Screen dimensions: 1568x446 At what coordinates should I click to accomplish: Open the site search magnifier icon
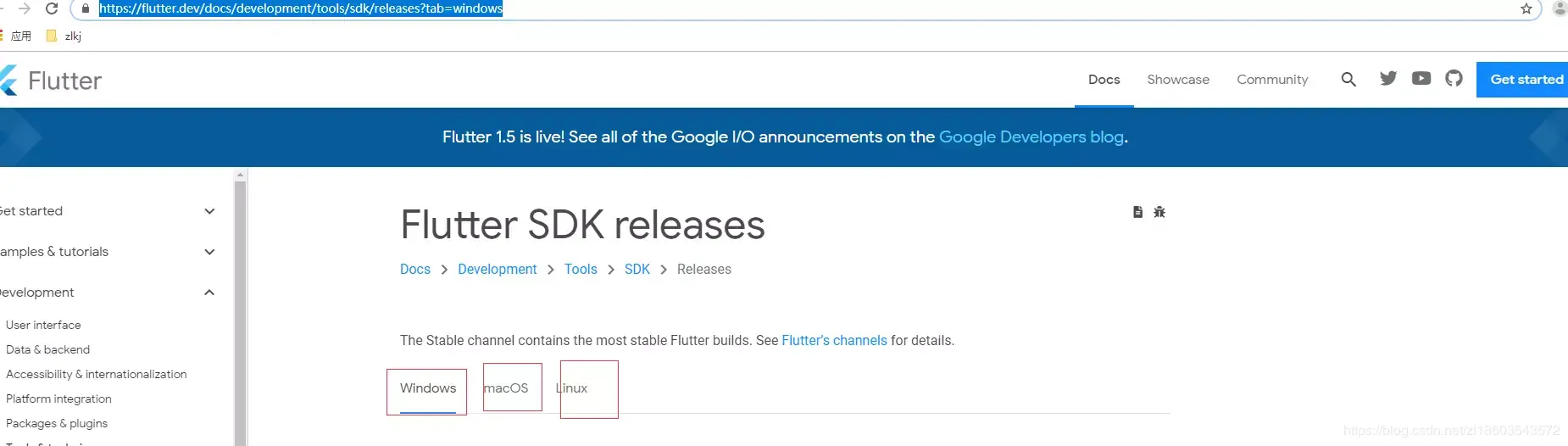[x=1348, y=80]
